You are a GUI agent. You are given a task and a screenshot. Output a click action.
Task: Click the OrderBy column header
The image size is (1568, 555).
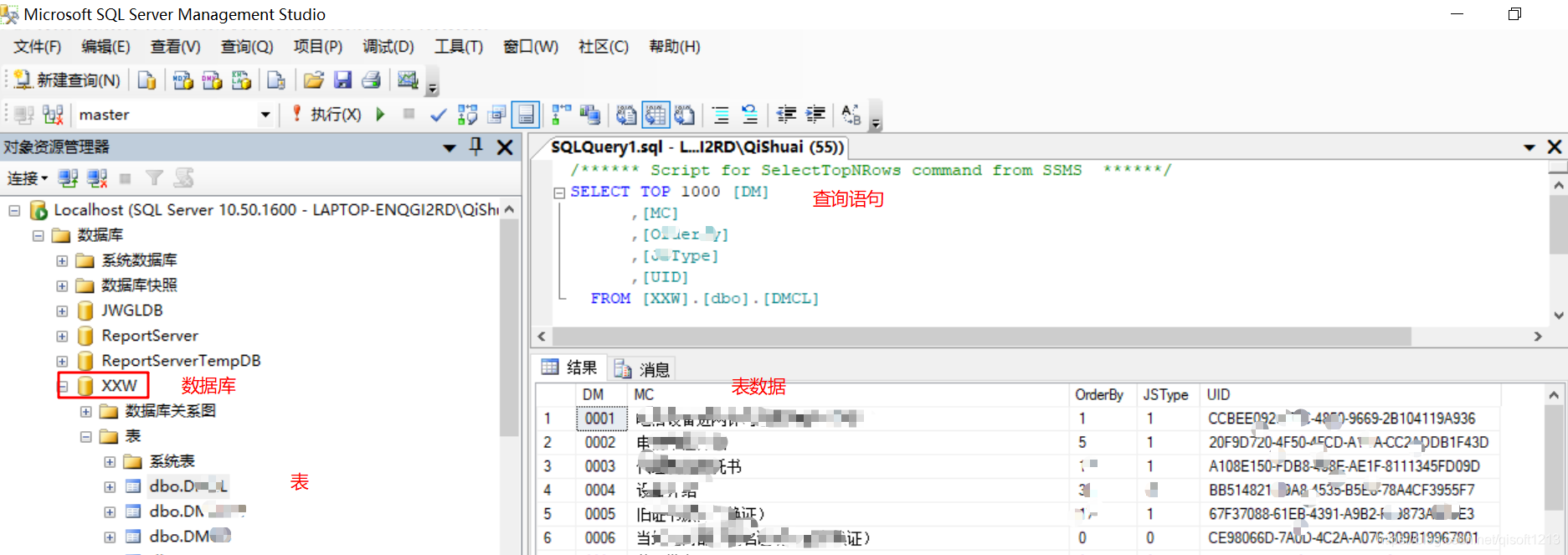coord(1102,394)
